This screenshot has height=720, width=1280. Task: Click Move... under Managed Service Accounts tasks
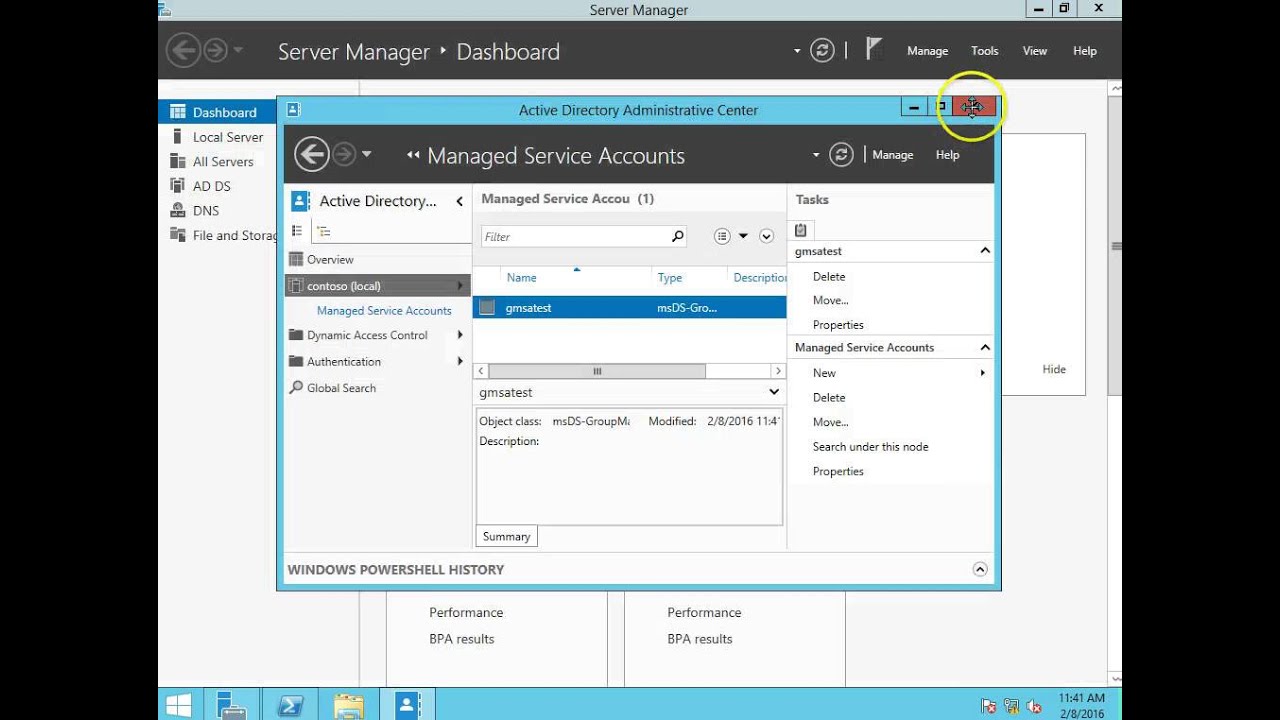click(x=831, y=422)
